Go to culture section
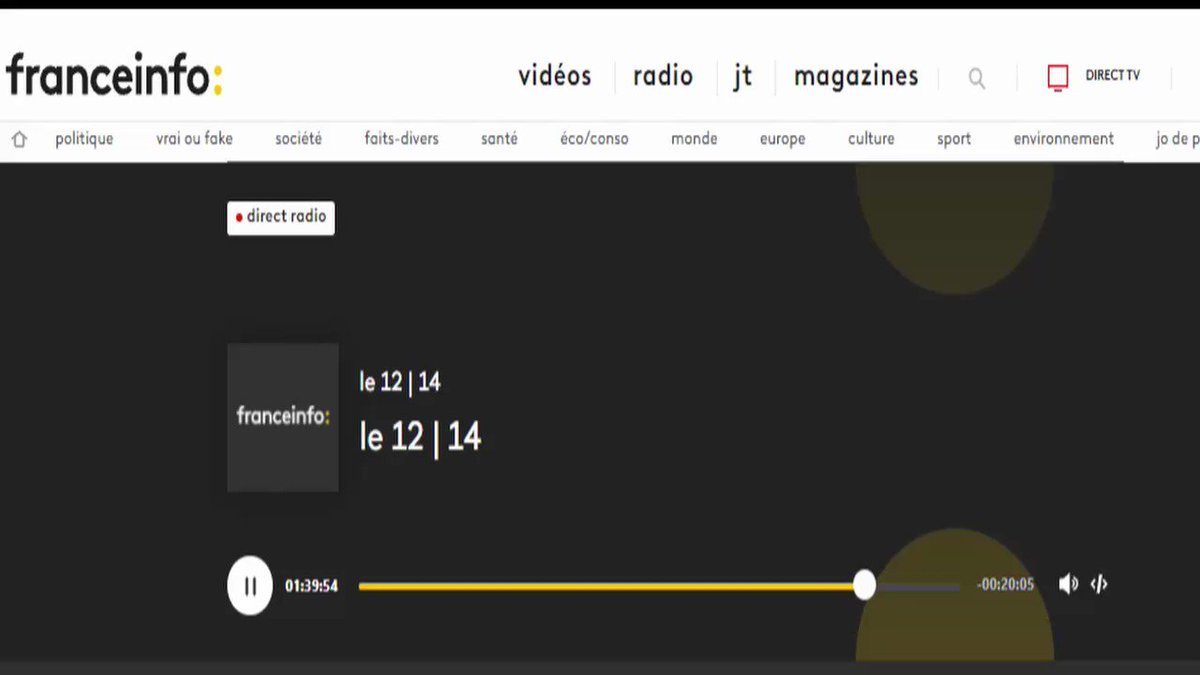Viewport: 1200px width, 675px height. point(871,139)
